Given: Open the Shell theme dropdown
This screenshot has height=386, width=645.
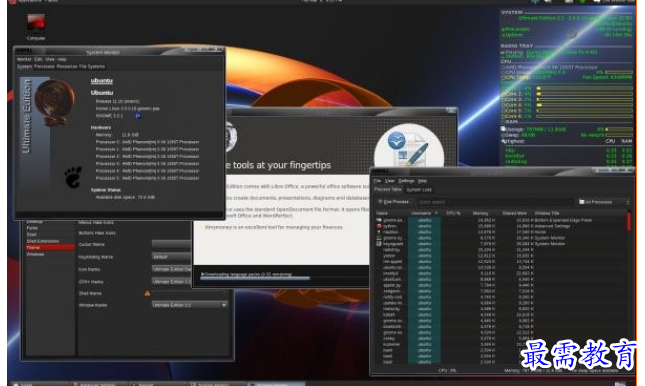Looking at the screenshot, I should click(189, 293).
